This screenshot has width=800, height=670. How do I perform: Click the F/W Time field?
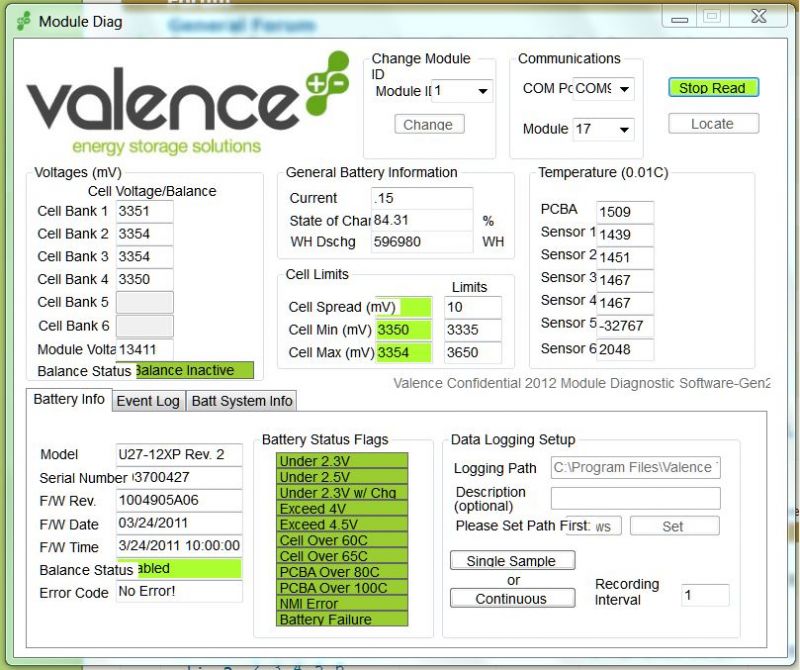tap(179, 546)
